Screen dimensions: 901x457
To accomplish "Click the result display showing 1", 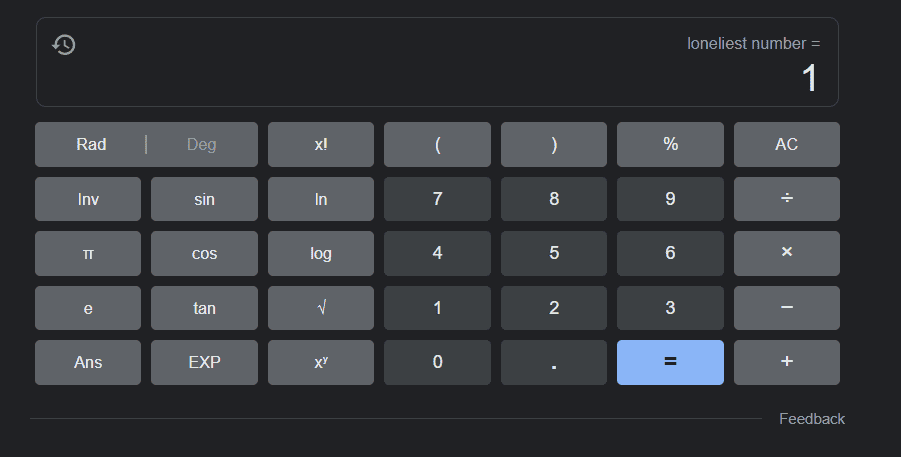I will (x=809, y=78).
